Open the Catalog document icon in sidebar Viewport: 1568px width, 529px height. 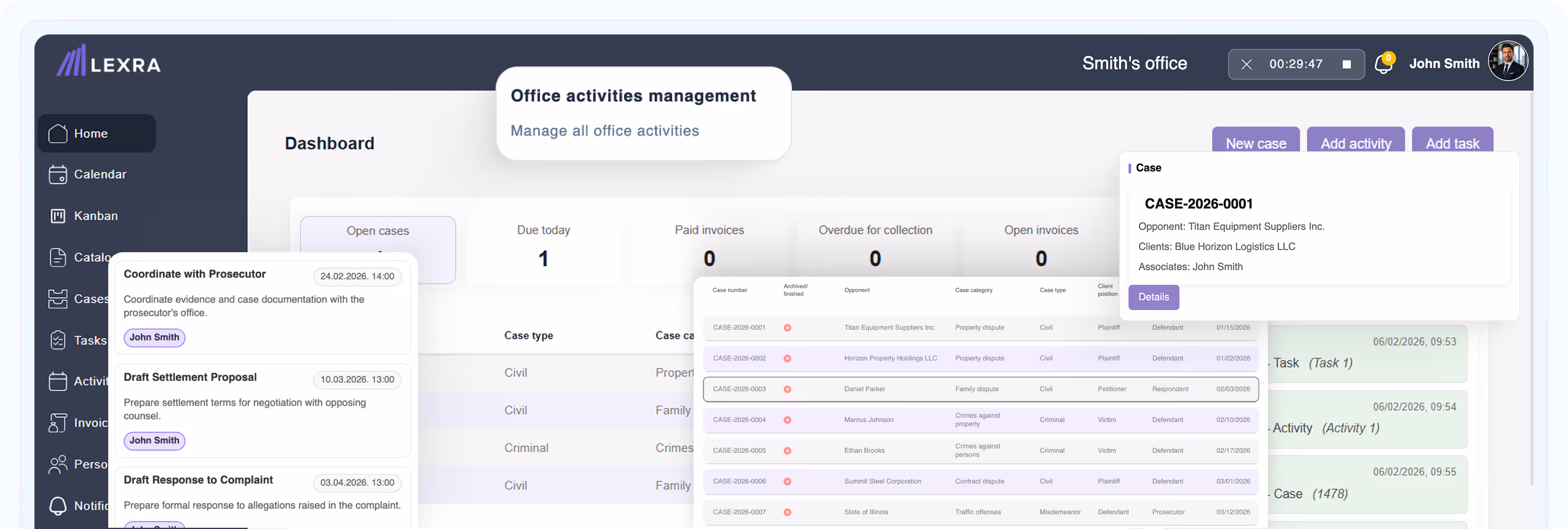pyautogui.click(x=58, y=257)
